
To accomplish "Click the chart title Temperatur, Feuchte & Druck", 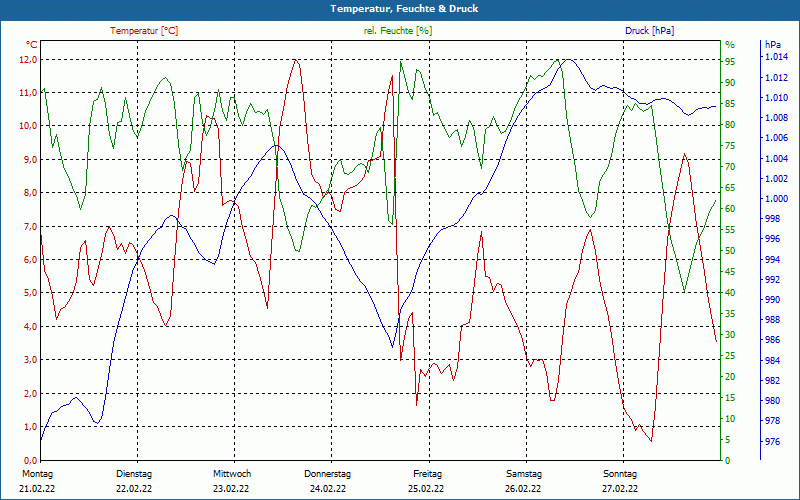I will pos(404,9).
